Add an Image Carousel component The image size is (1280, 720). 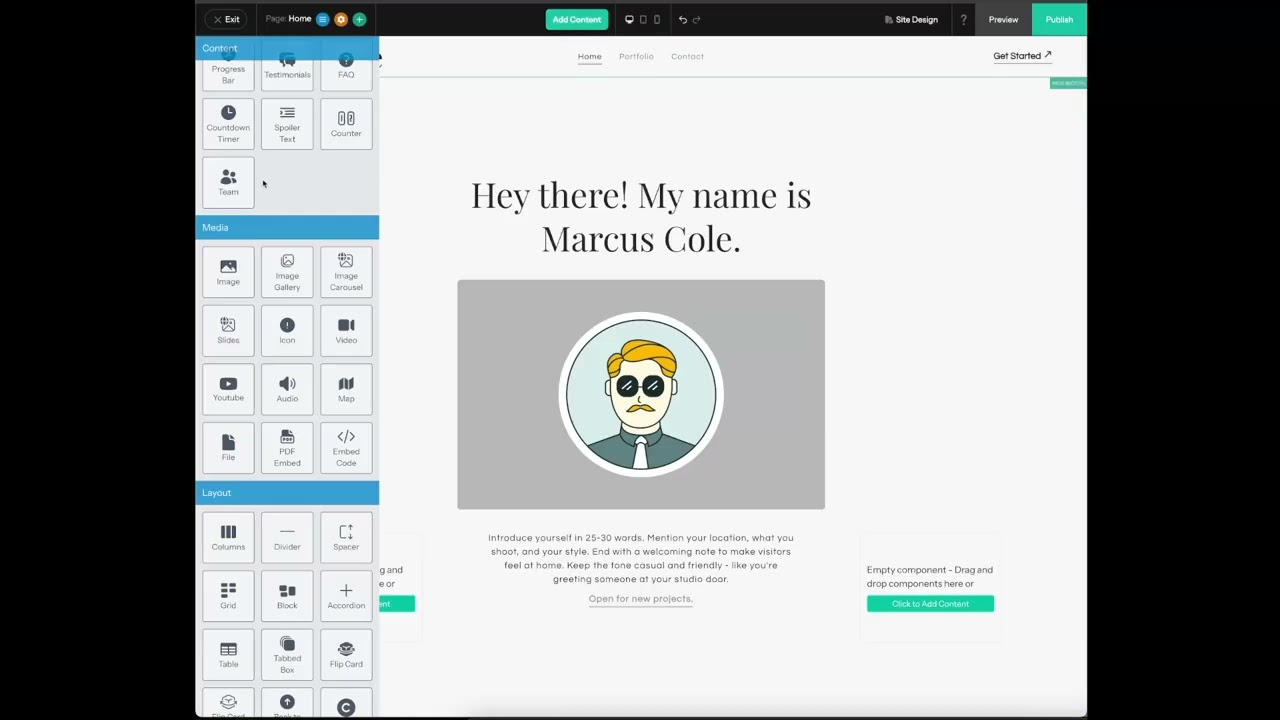(x=346, y=272)
